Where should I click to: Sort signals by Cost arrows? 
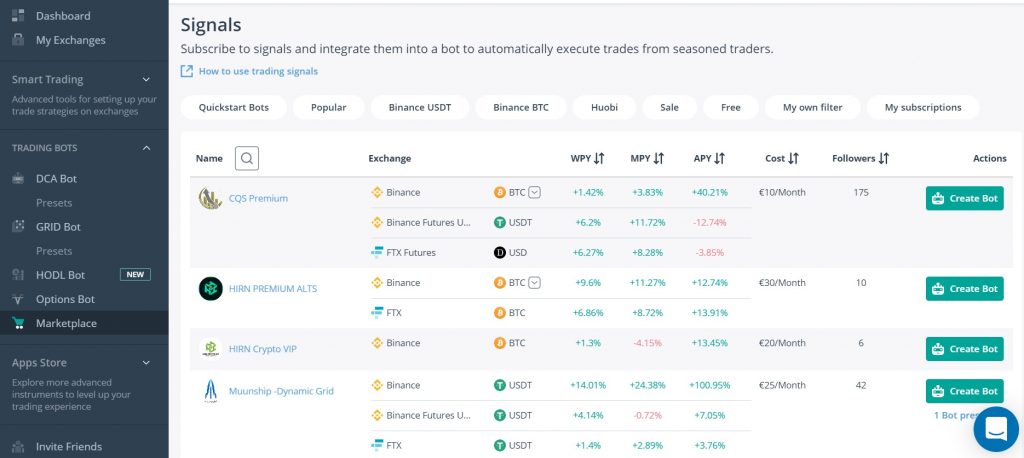(x=793, y=158)
